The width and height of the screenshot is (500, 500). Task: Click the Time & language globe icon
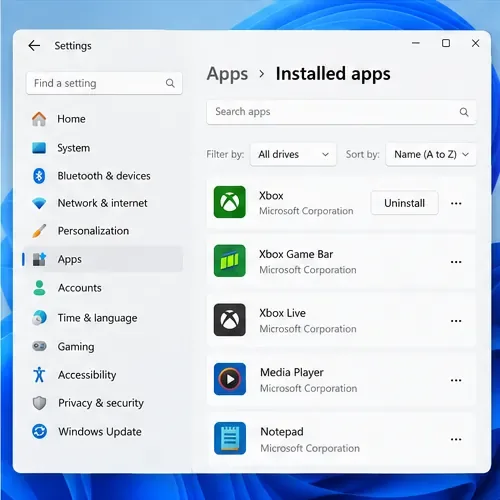(x=39, y=317)
